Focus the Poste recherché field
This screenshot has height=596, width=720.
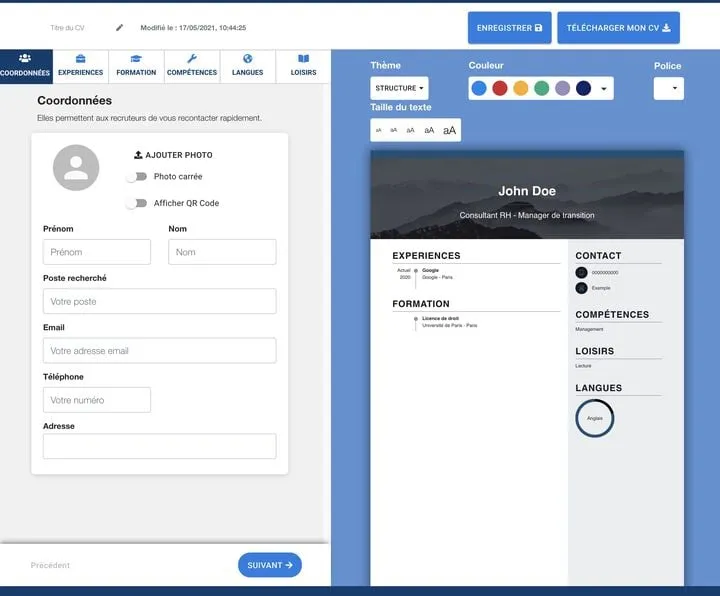[160, 301]
